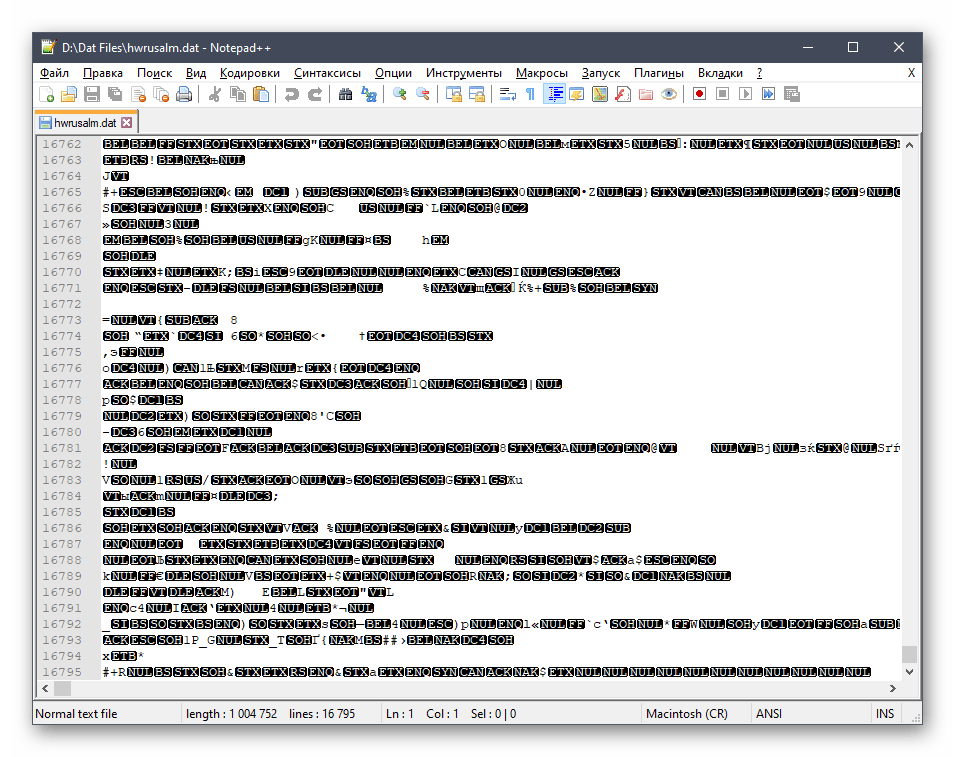Click line number 16772 in margin
955x757 pixels.
click(x=62, y=304)
